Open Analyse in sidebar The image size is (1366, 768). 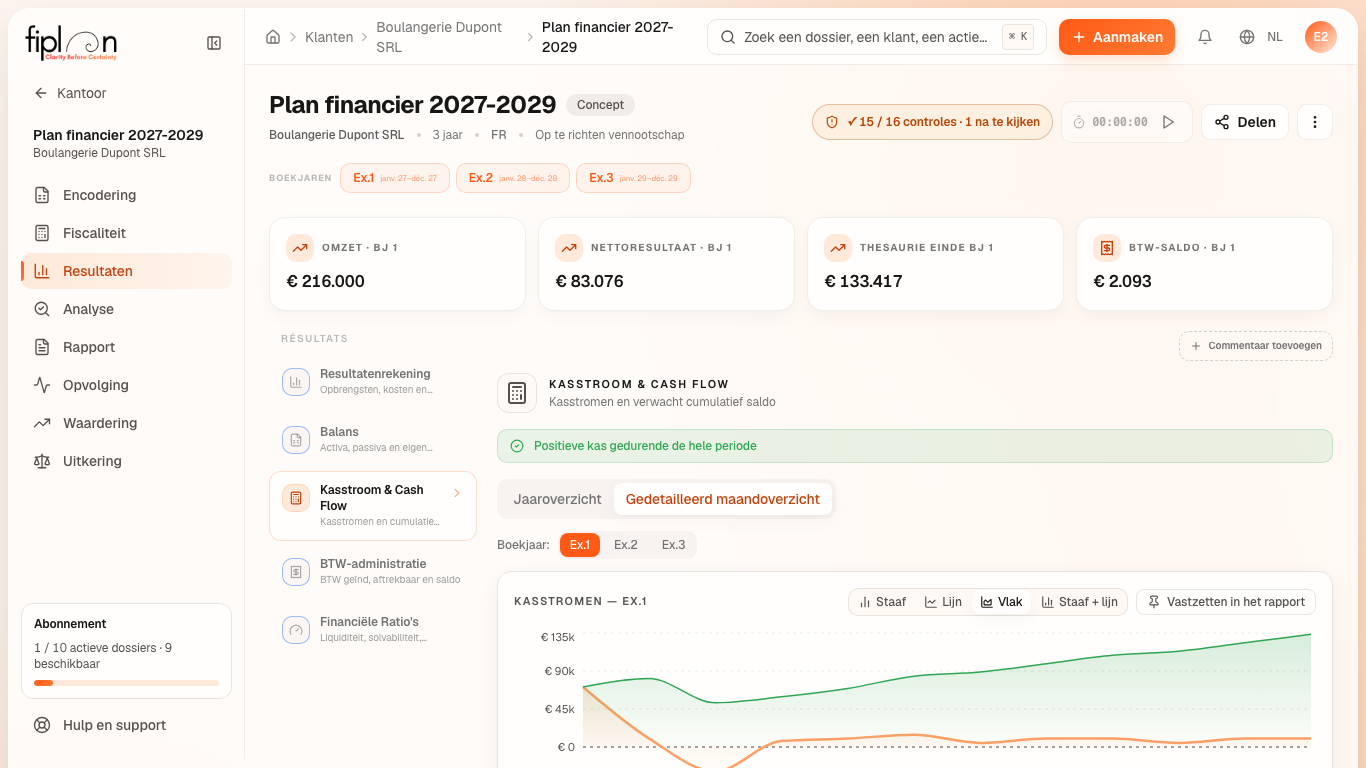pyautogui.click(x=126, y=309)
